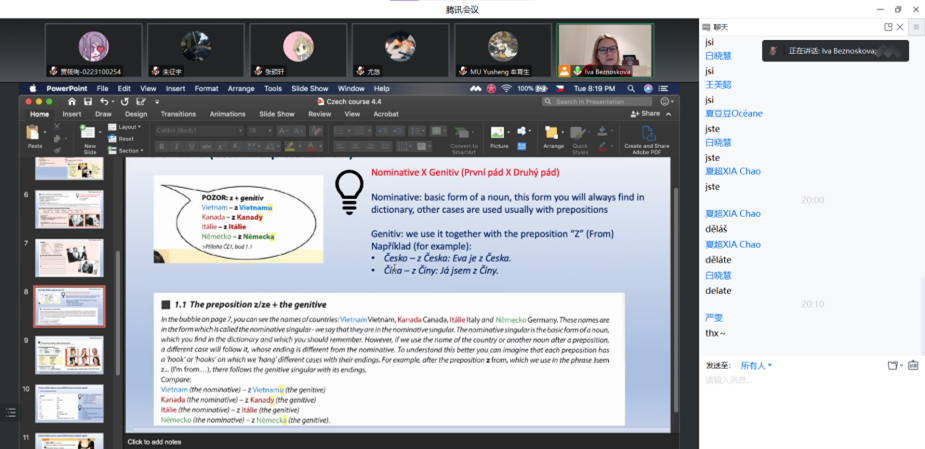
Task: Click the New Slide icon
Action: click(88, 132)
